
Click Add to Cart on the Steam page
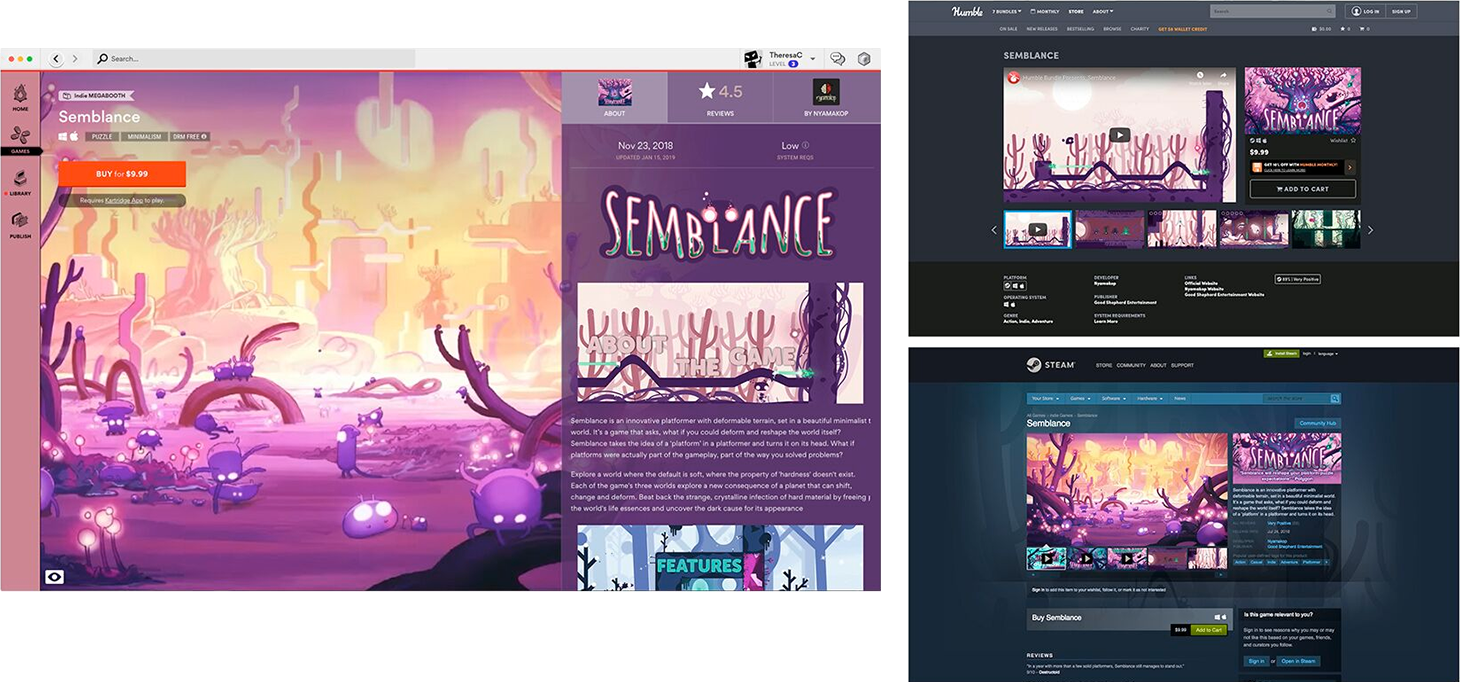[x=1208, y=630]
